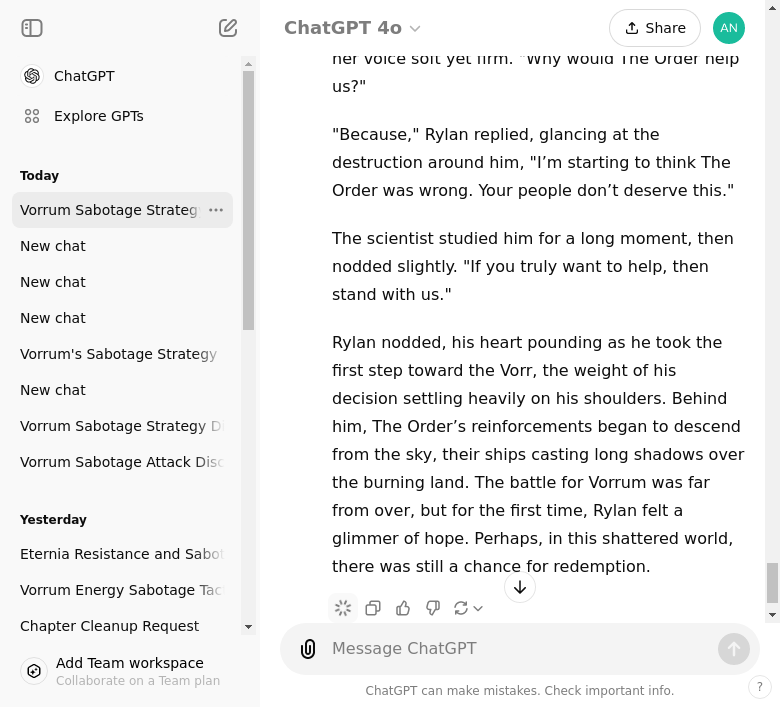Click the Share button
780x707 pixels.
[654, 28]
